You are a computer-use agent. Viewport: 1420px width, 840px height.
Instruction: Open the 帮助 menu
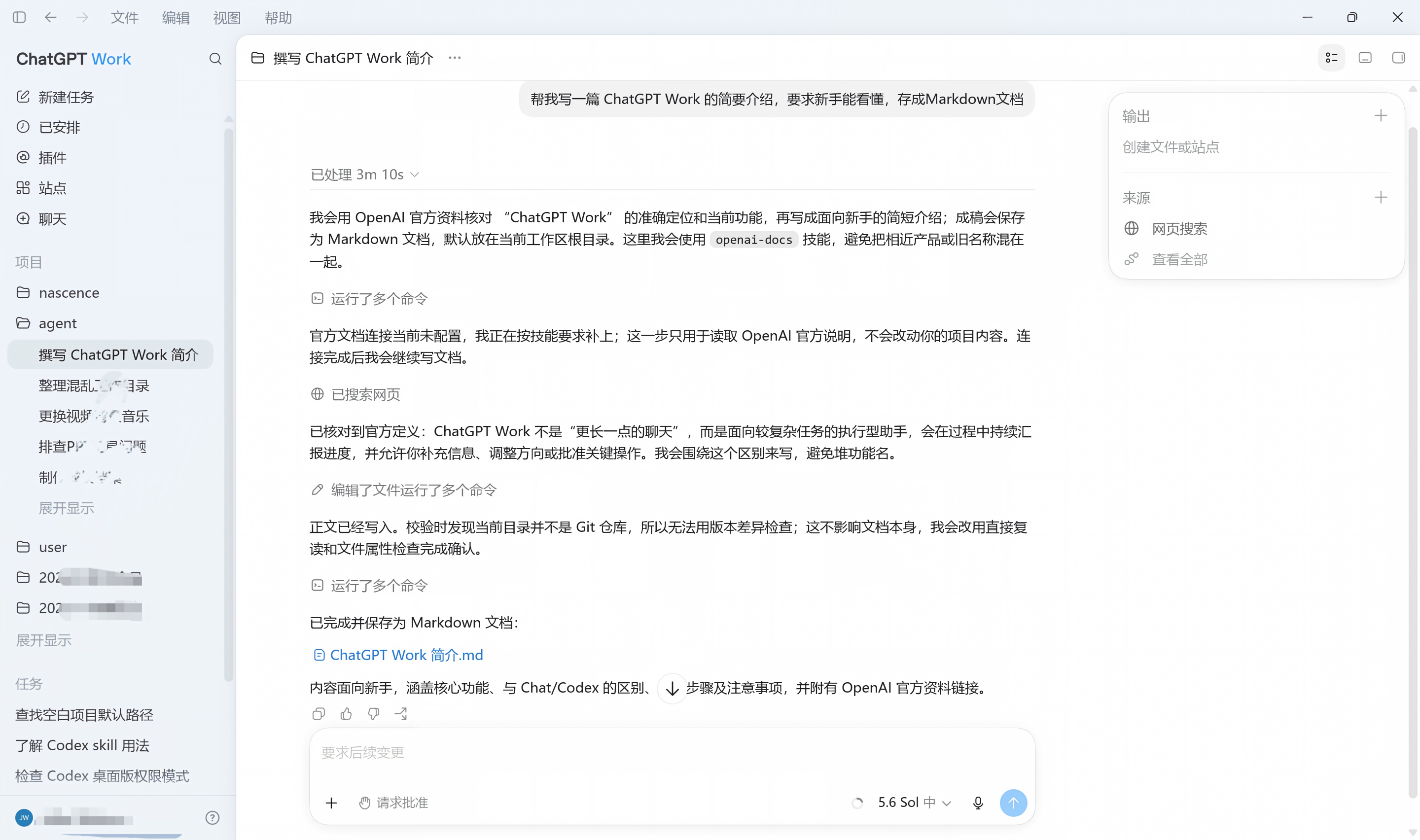[279, 18]
